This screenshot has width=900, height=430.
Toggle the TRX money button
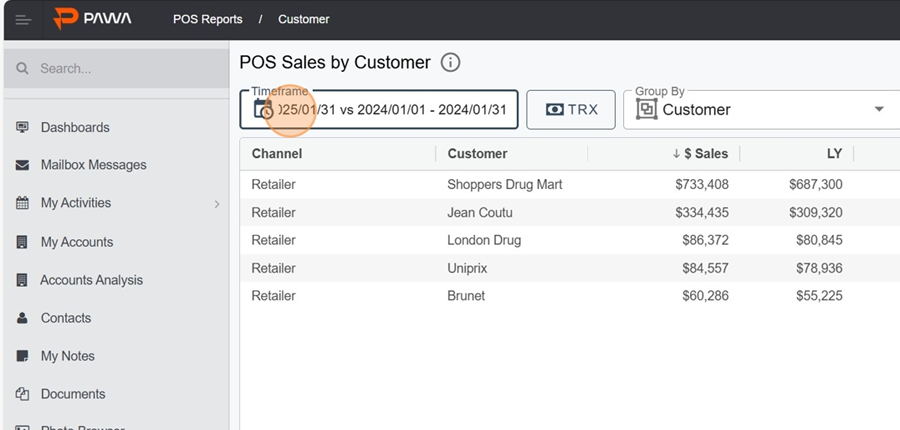point(571,110)
